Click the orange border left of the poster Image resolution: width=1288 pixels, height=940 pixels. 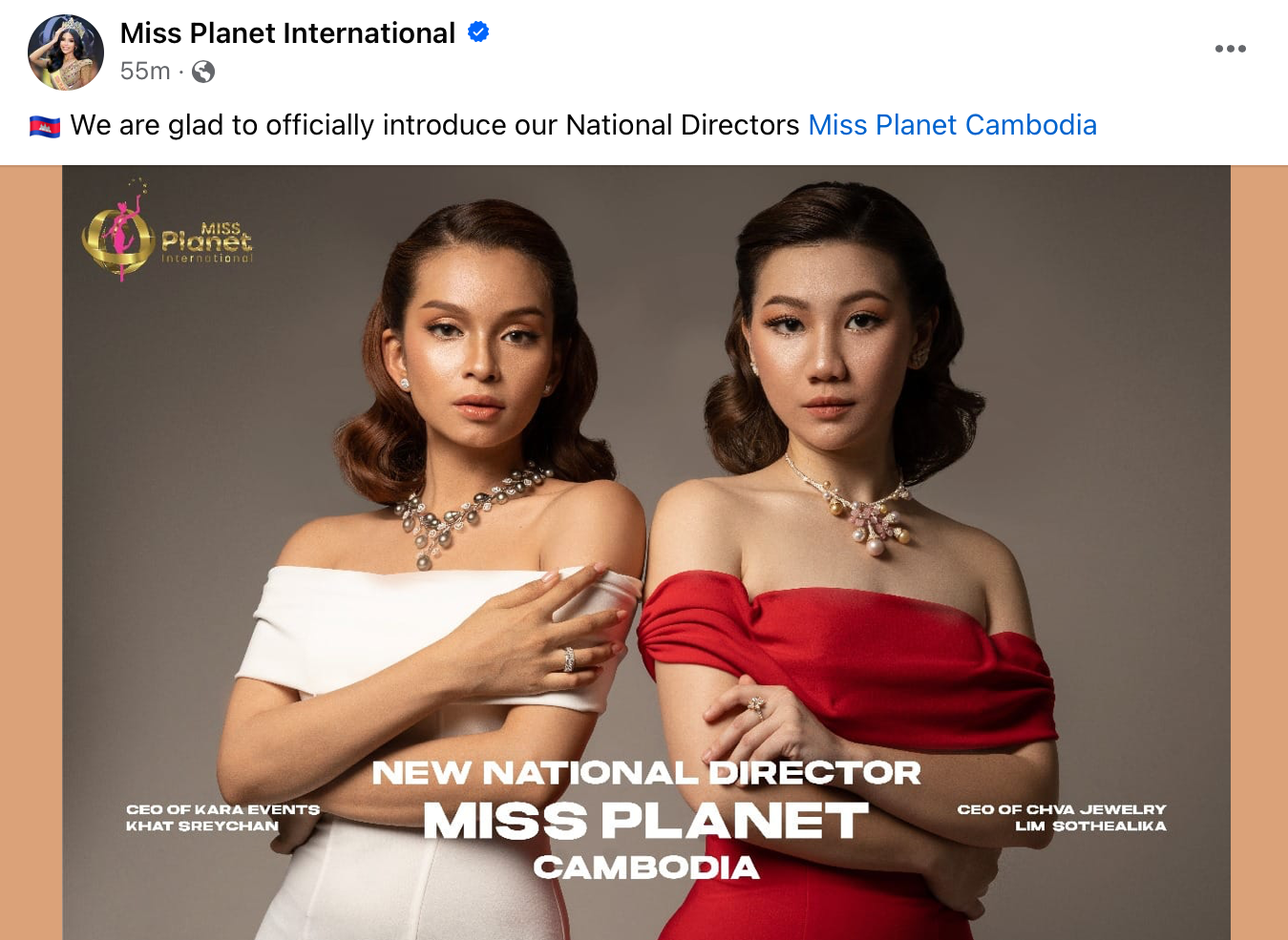pyautogui.click(x=31, y=553)
